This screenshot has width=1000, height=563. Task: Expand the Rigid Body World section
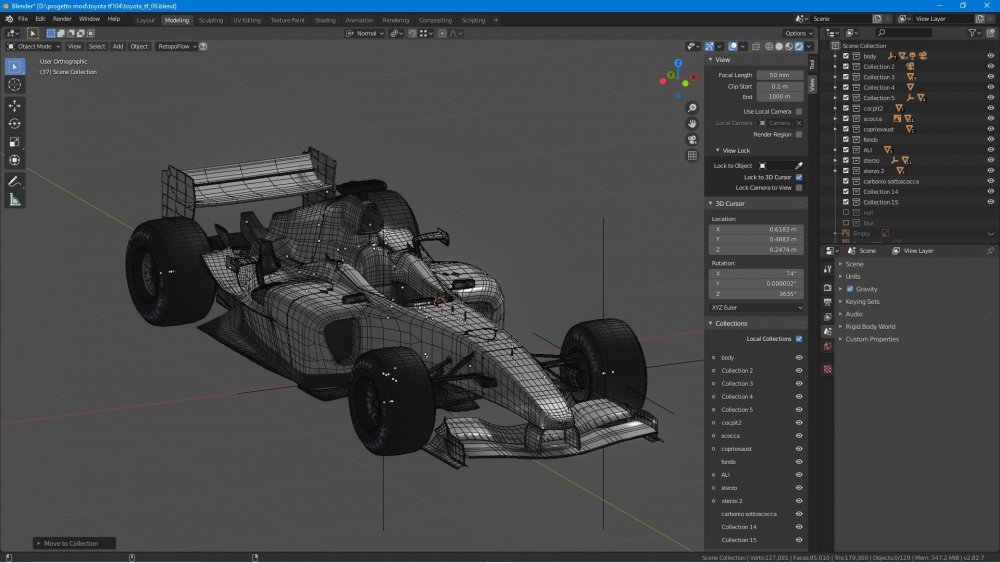[870, 326]
